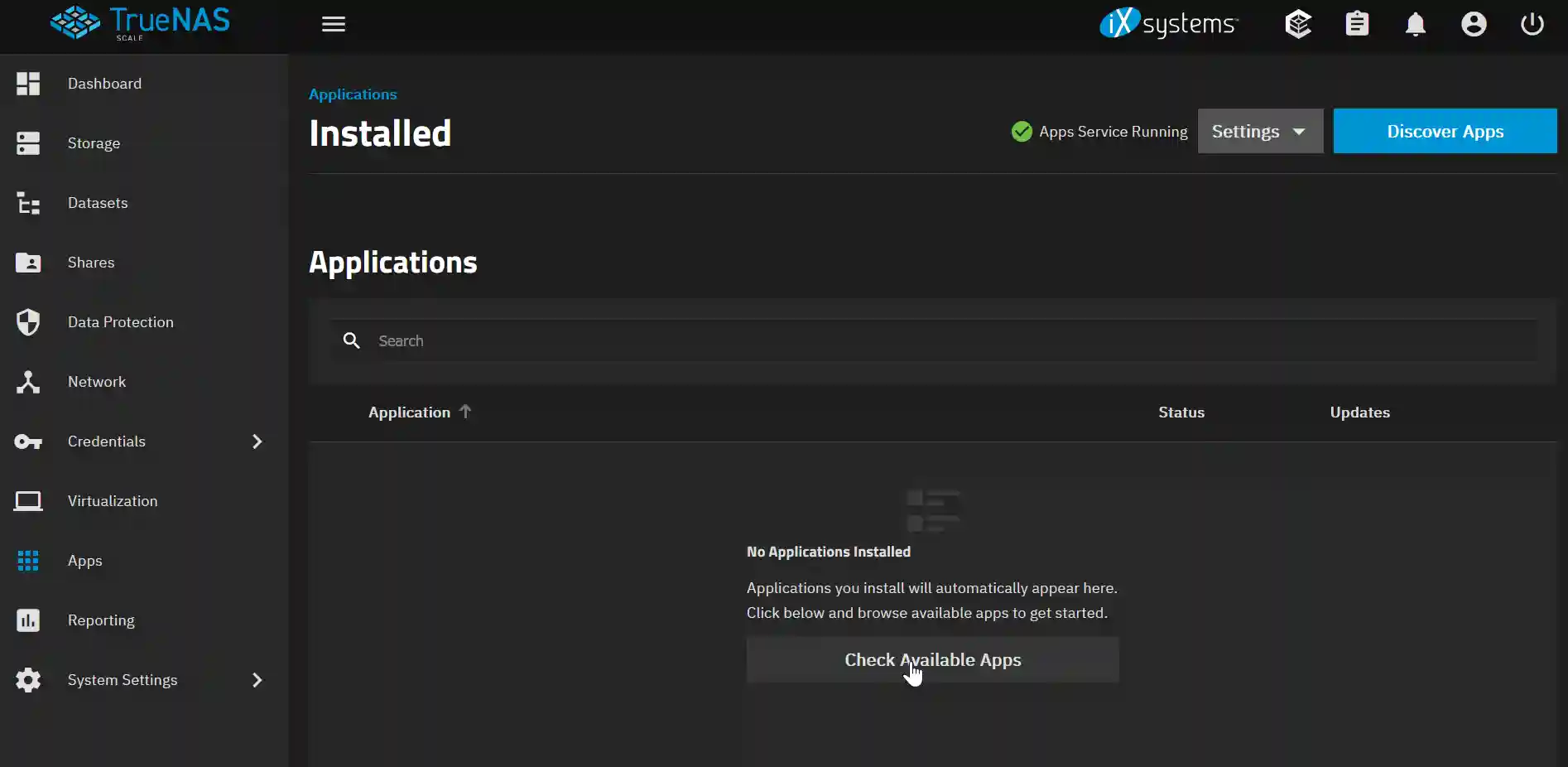The image size is (1568, 767).
Task: Open the Settings dropdown
Action: pyautogui.click(x=1259, y=131)
